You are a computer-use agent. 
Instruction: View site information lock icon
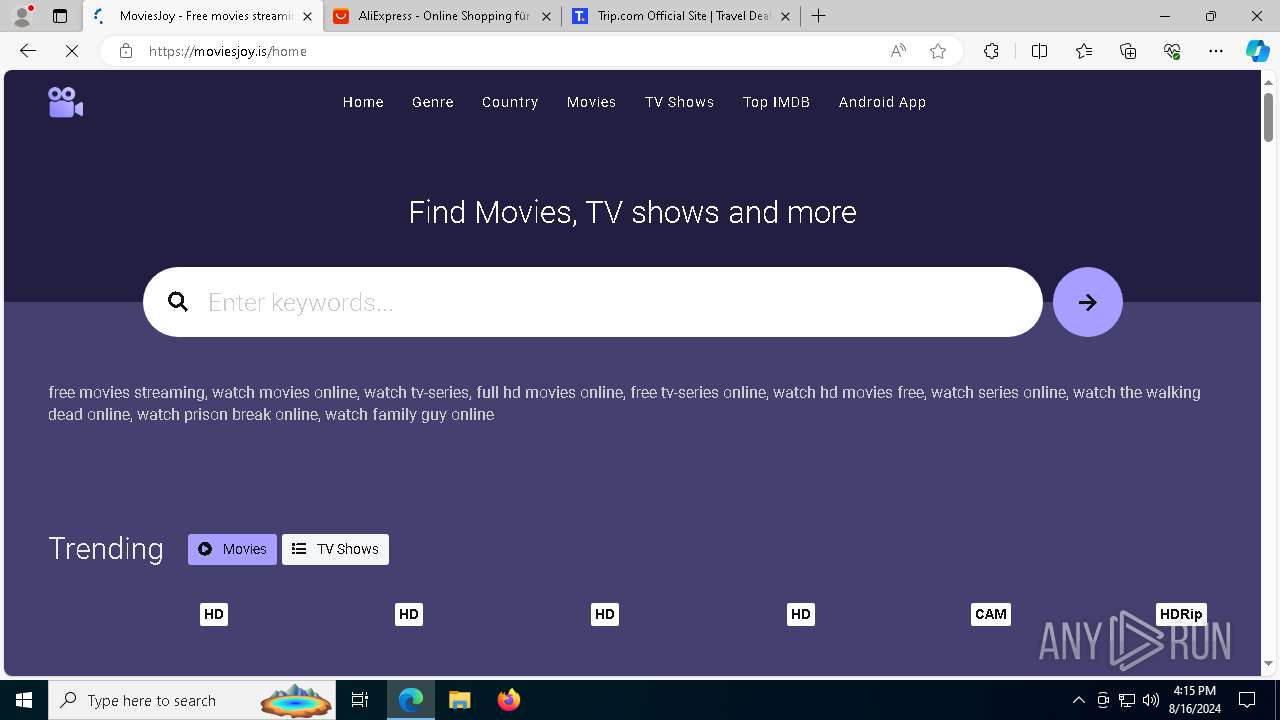125,51
